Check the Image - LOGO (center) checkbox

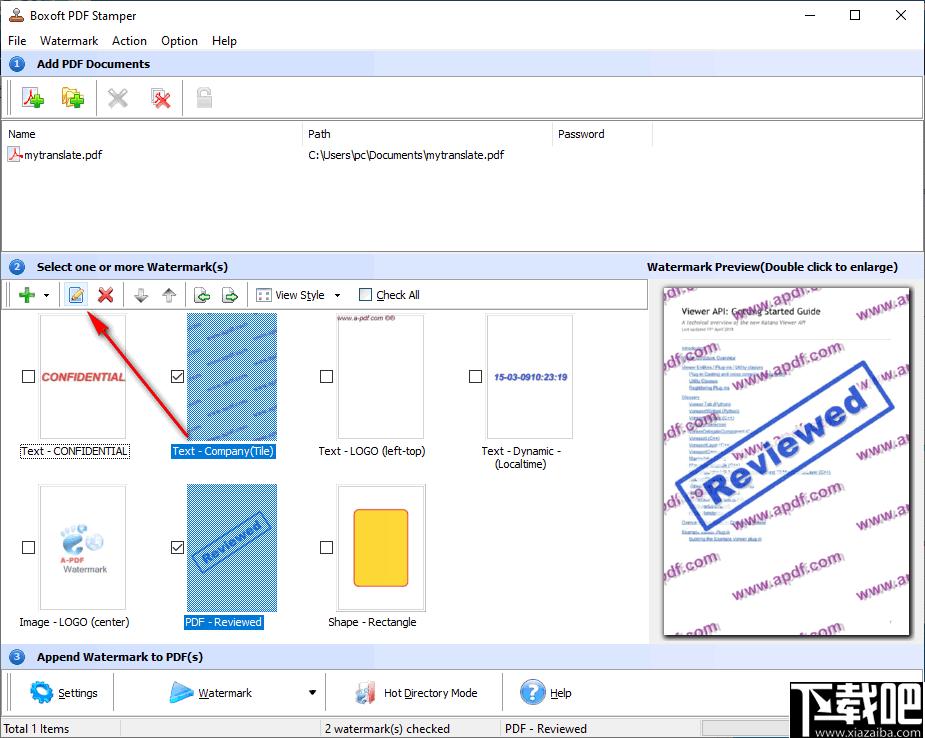coord(28,547)
